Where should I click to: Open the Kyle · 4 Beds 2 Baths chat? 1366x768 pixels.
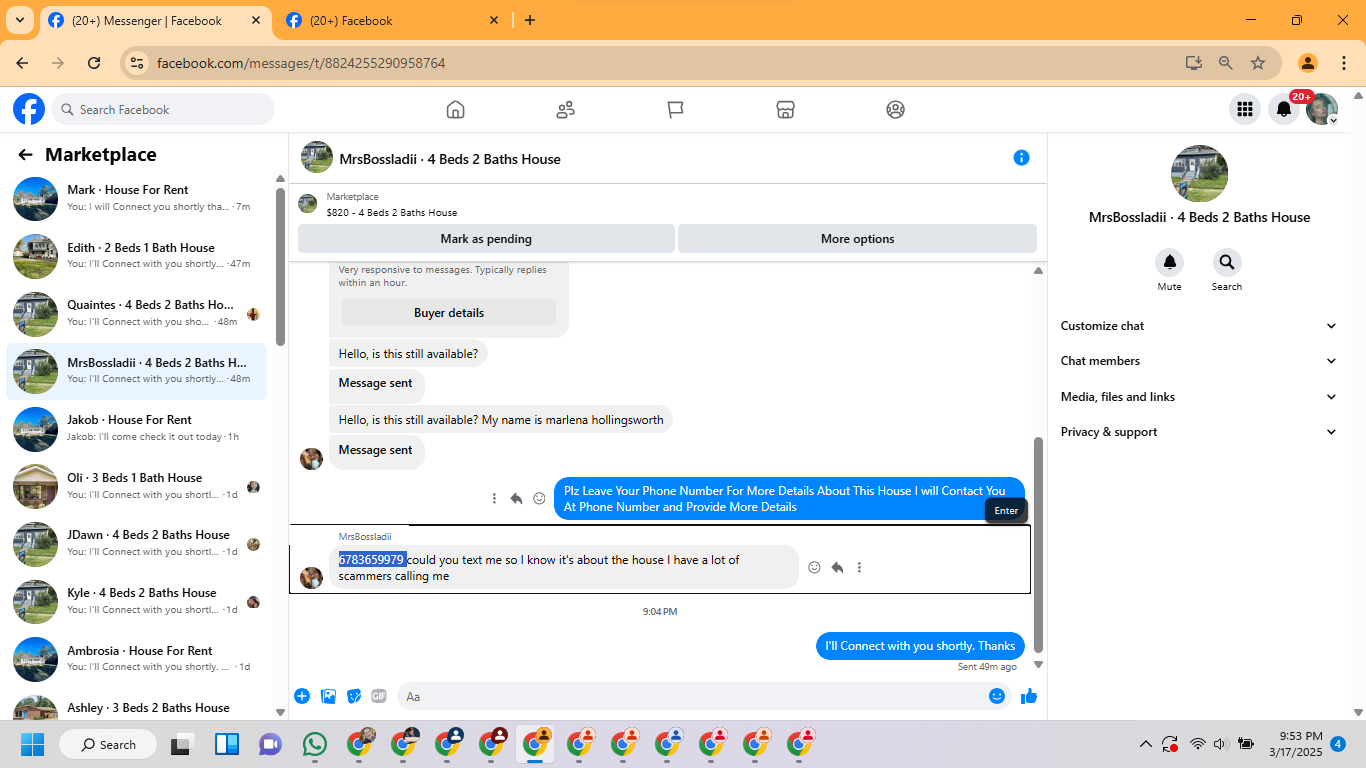click(x=137, y=601)
